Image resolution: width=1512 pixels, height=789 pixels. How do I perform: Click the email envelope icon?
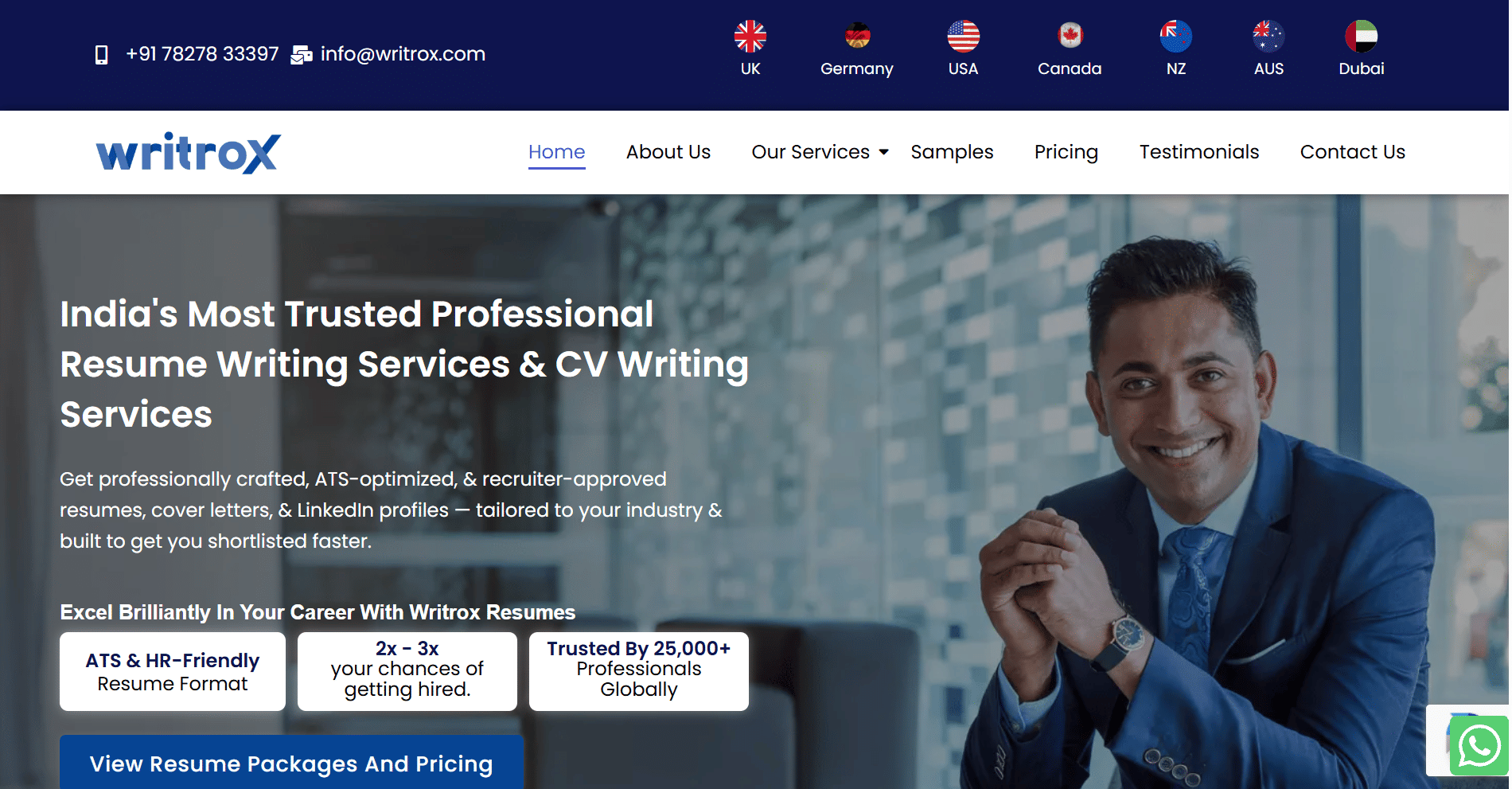[301, 55]
